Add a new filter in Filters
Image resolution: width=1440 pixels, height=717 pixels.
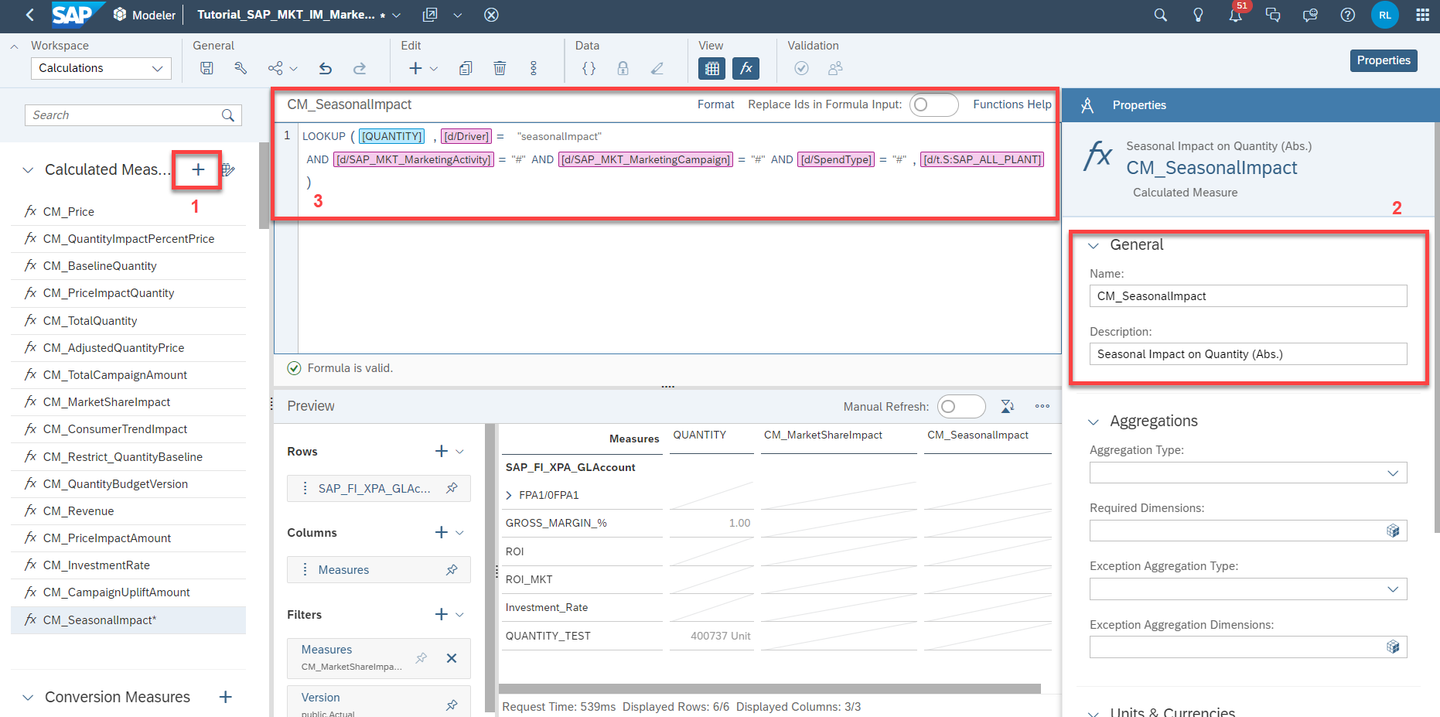coord(441,614)
